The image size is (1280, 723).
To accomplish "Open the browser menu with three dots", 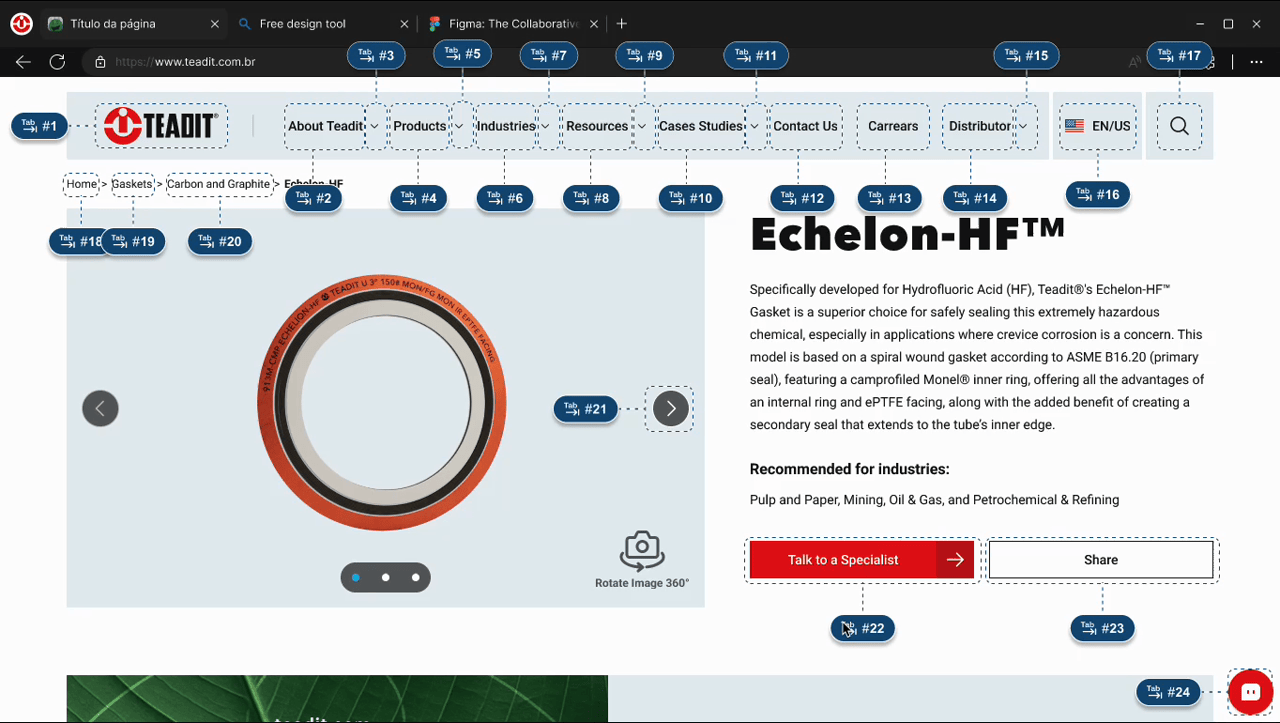I will (x=1256, y=62).
